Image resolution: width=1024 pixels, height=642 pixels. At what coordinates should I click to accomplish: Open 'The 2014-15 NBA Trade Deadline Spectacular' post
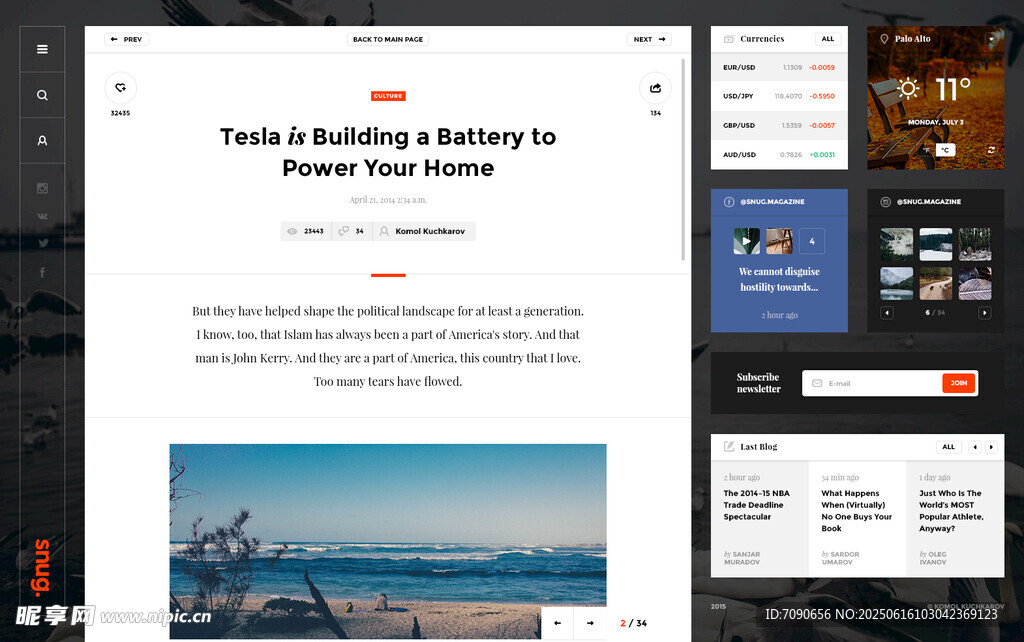[x=756, y=505]
